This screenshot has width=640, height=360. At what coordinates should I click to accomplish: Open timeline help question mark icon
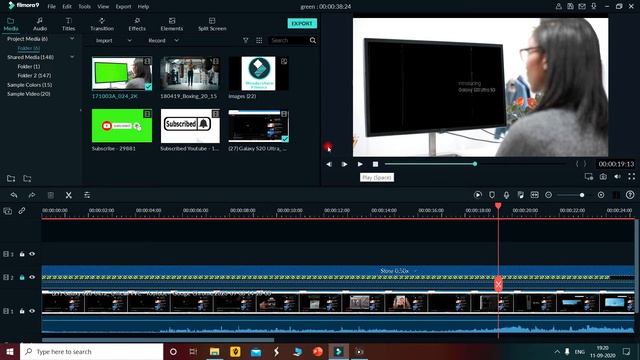pos(630,195)
